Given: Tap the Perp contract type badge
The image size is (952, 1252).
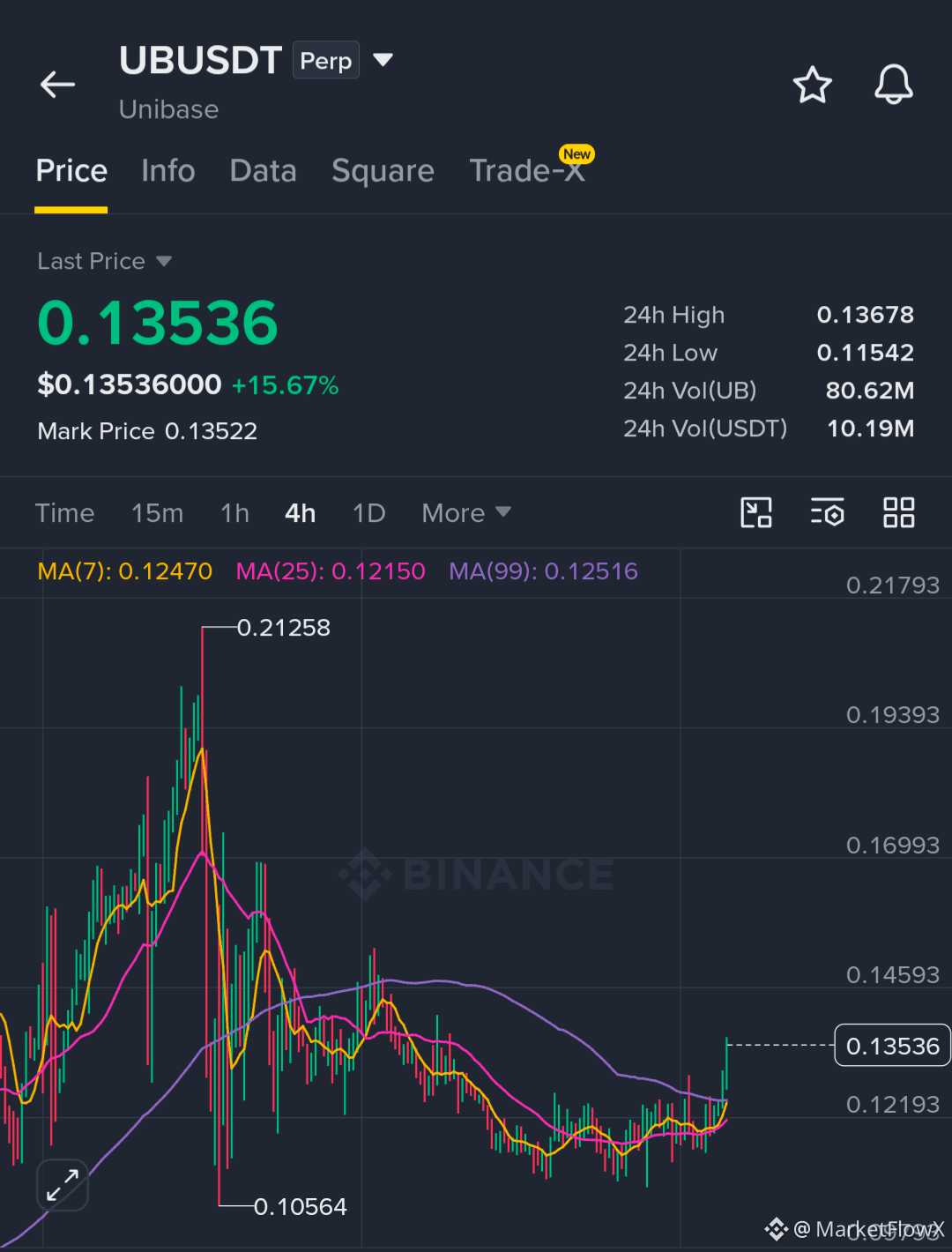Looking at the screenshot, I should click(x=326, y=60).
